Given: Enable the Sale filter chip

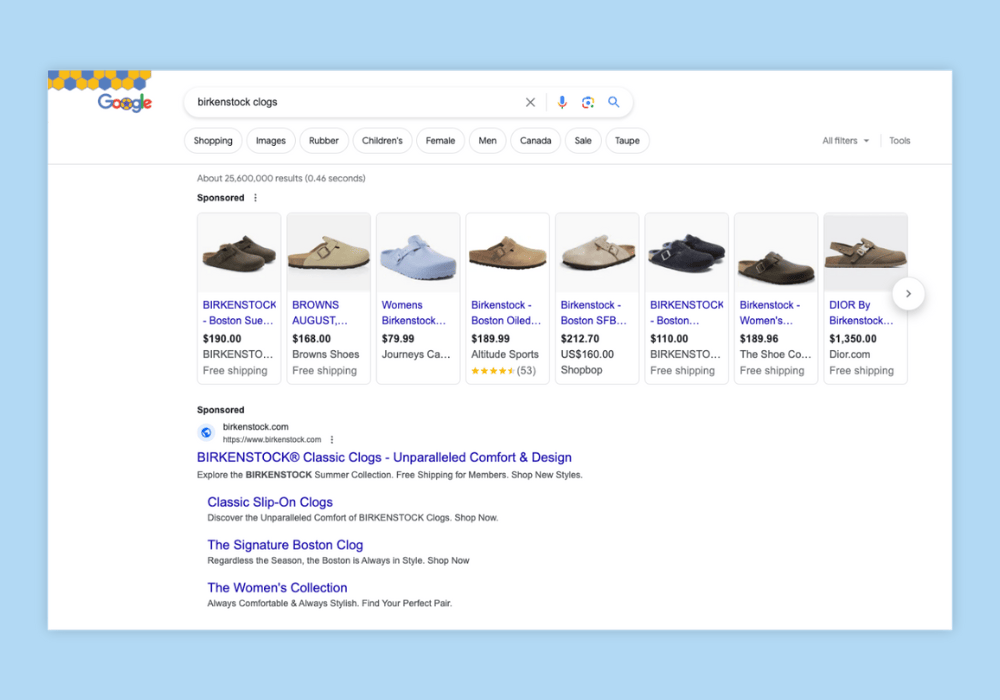Looking at the screenshot, I should [583, 140].
